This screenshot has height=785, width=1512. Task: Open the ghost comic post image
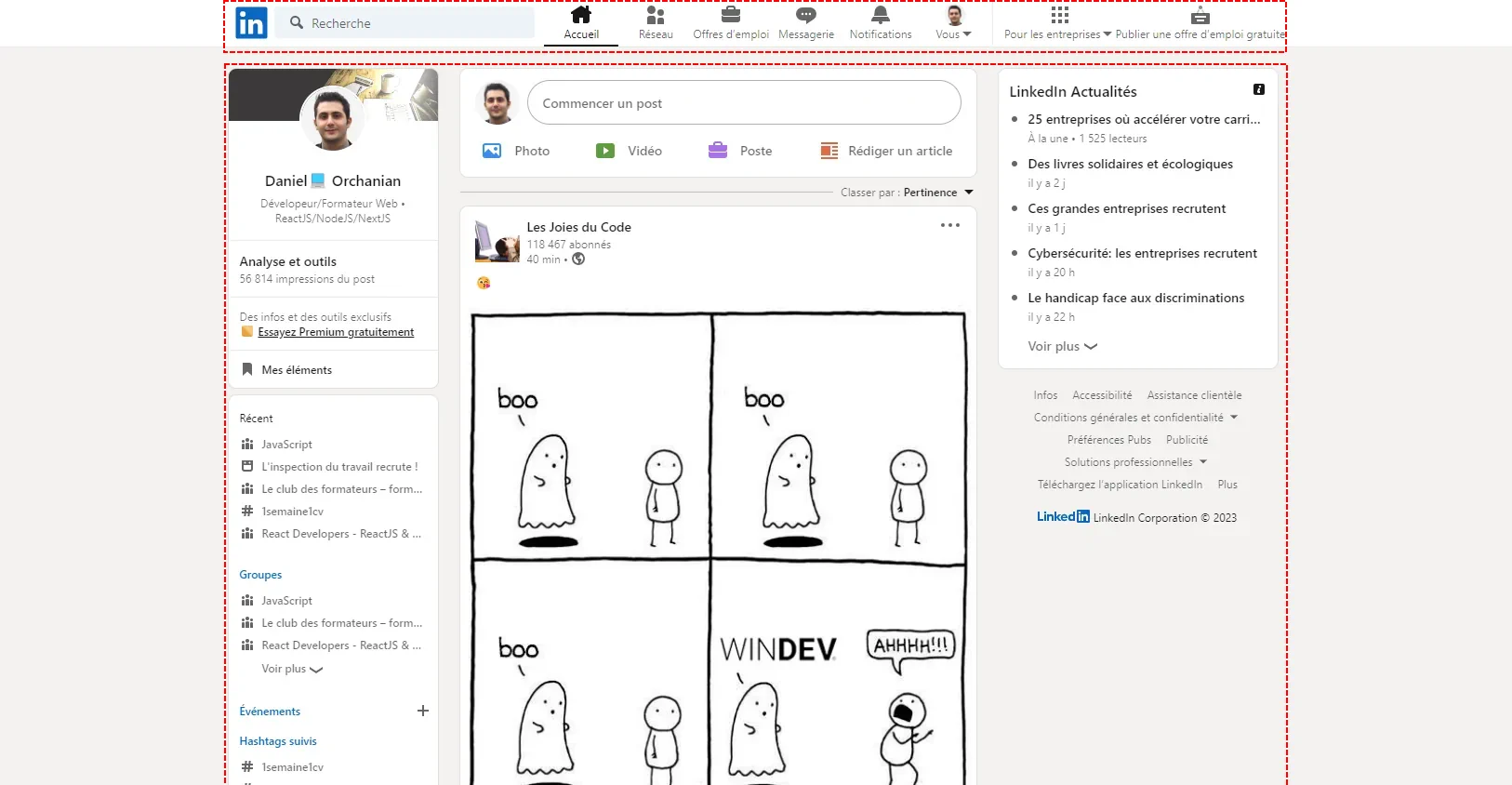[718, 549]
